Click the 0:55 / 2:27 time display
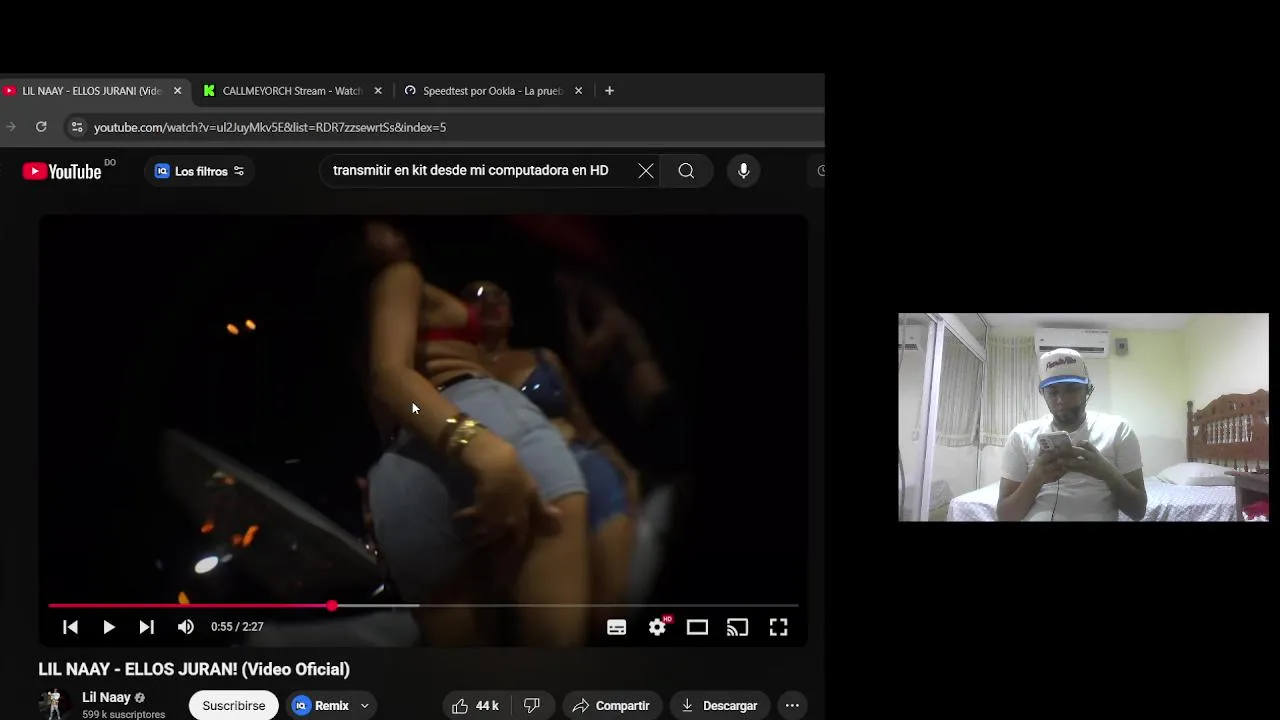Viewport: 1280px width, 720px height. coord(237,627)
